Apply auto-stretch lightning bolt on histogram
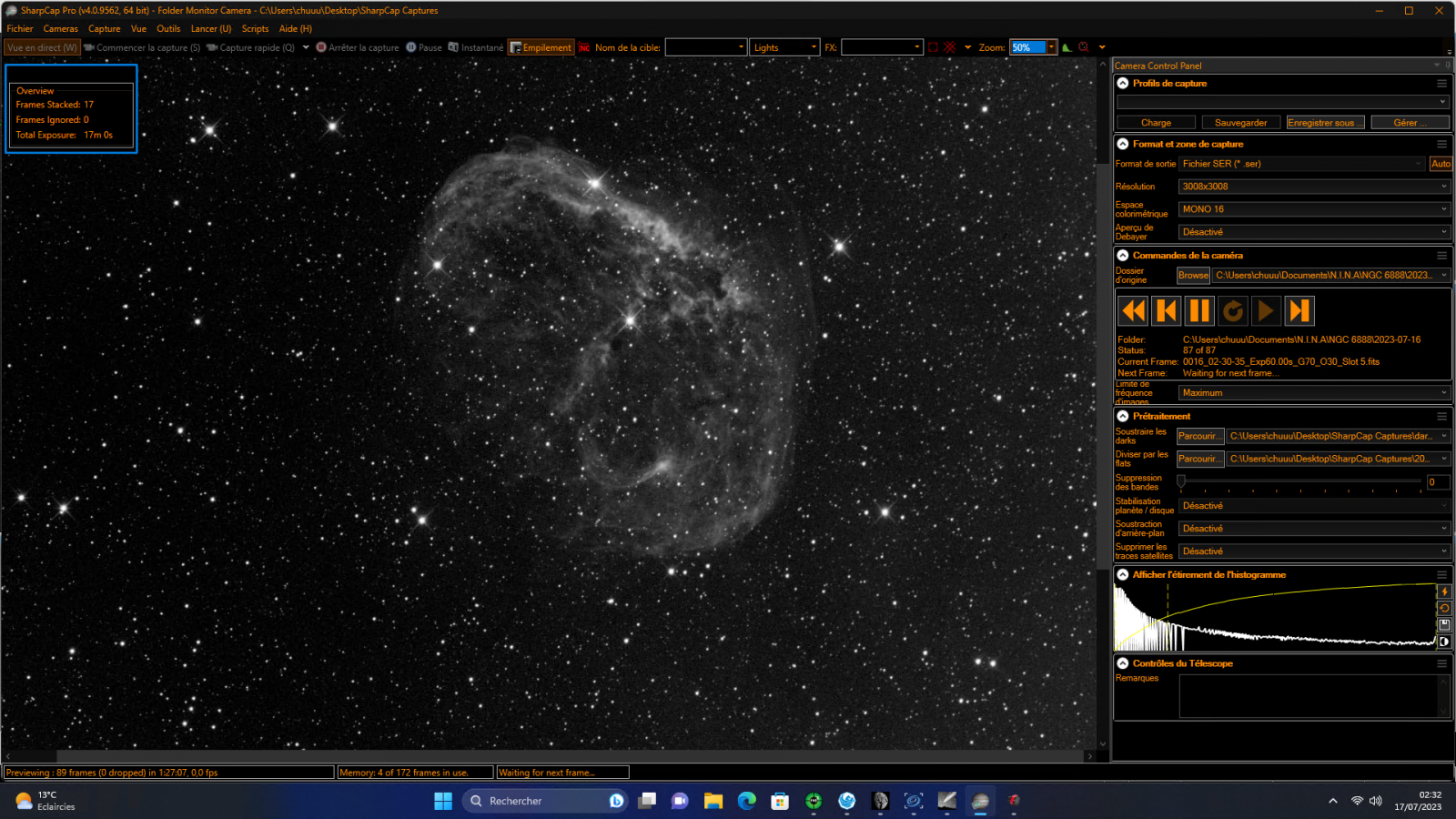Screen dimensions: 1456x819 pyautogui.click(x=1444, y=591)
